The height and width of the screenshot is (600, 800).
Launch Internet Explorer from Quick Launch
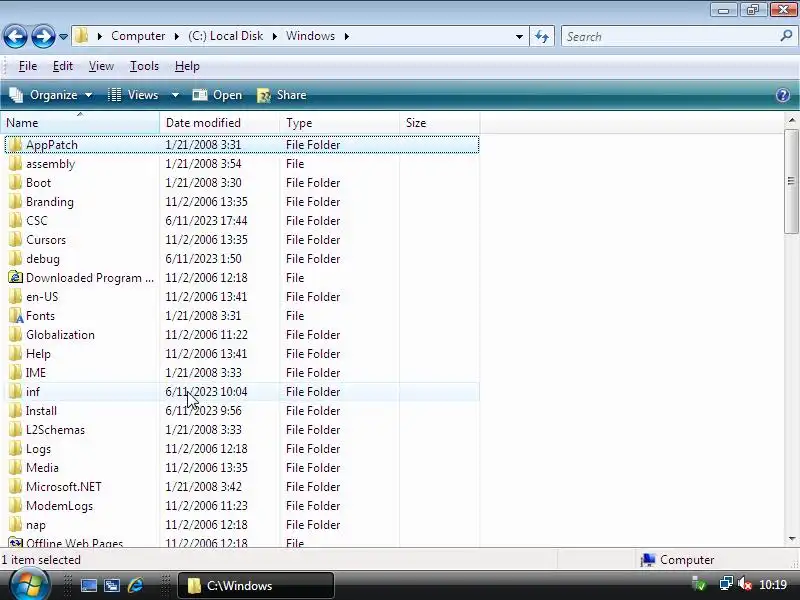[x=136, y=586]
